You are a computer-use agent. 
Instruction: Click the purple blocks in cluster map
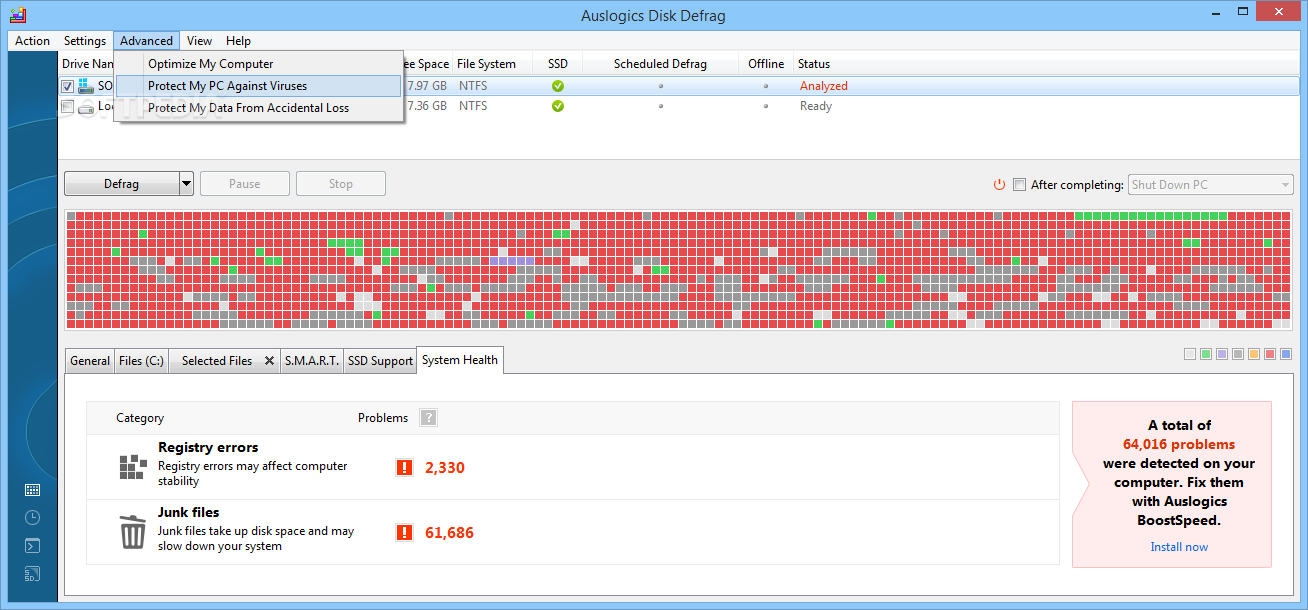[512, 260]
